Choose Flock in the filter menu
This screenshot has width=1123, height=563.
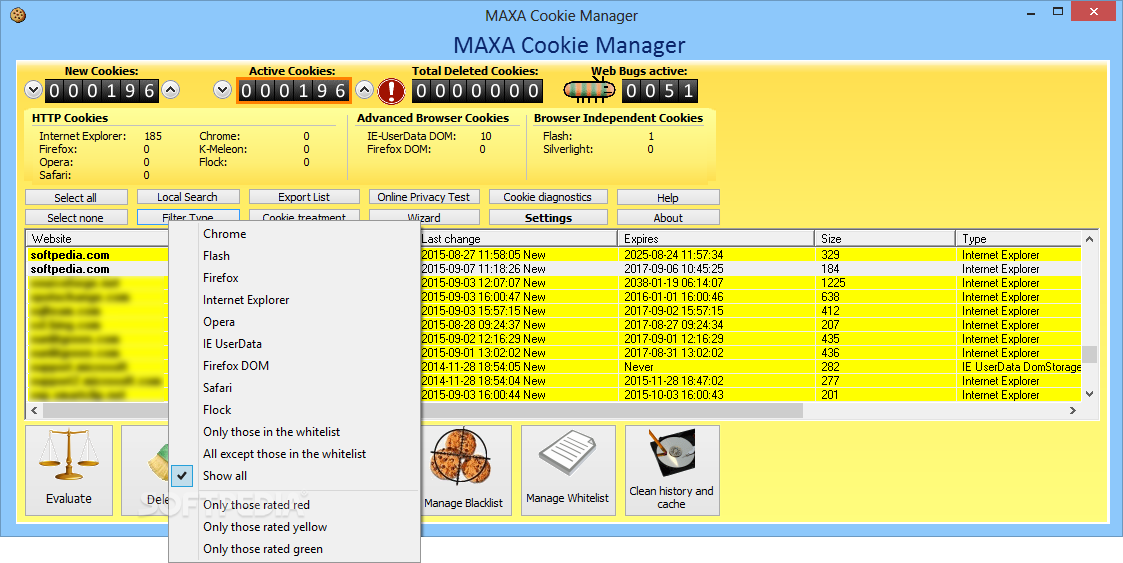(x=294, y=410)
